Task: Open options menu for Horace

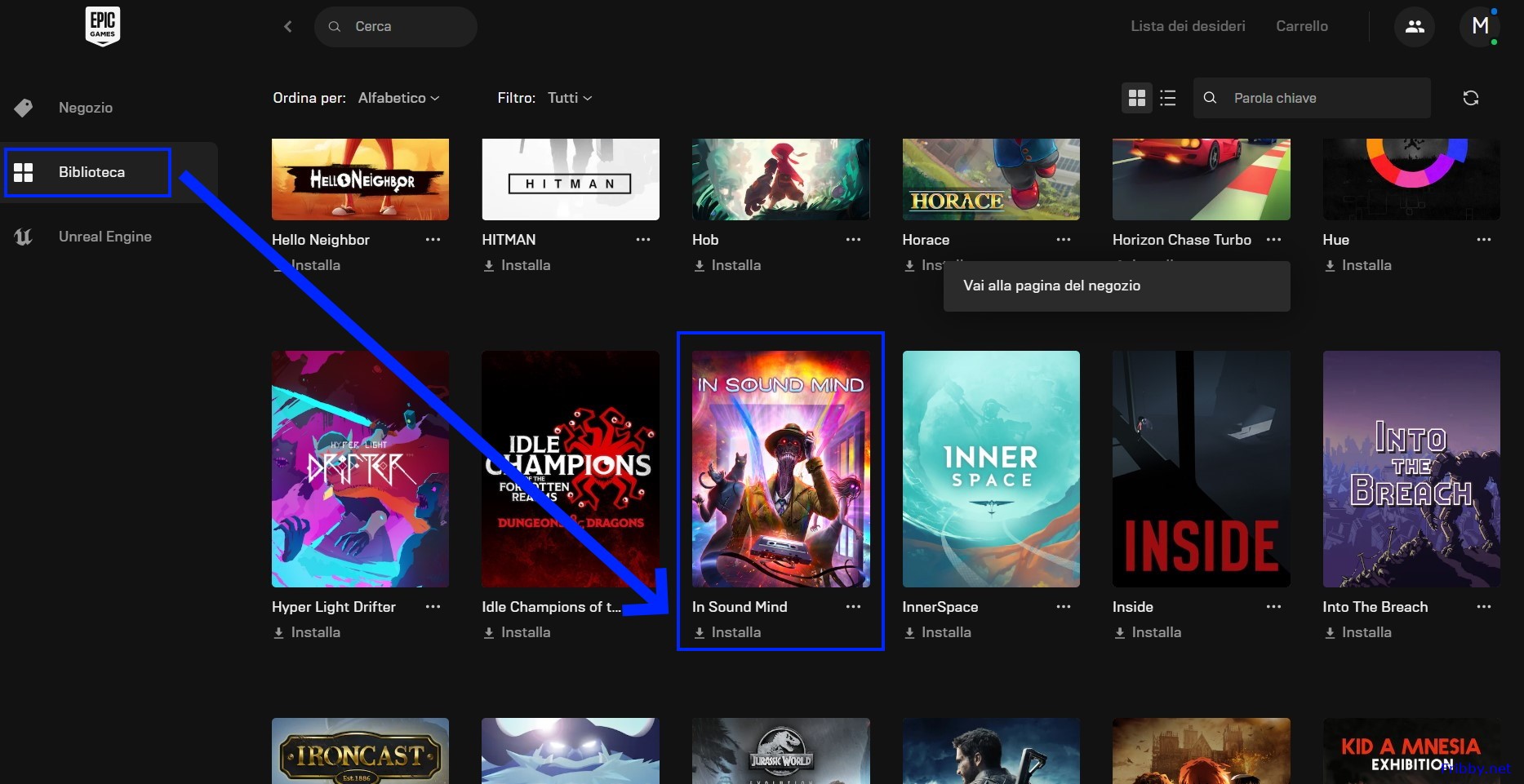Action: pos(1064,240)
